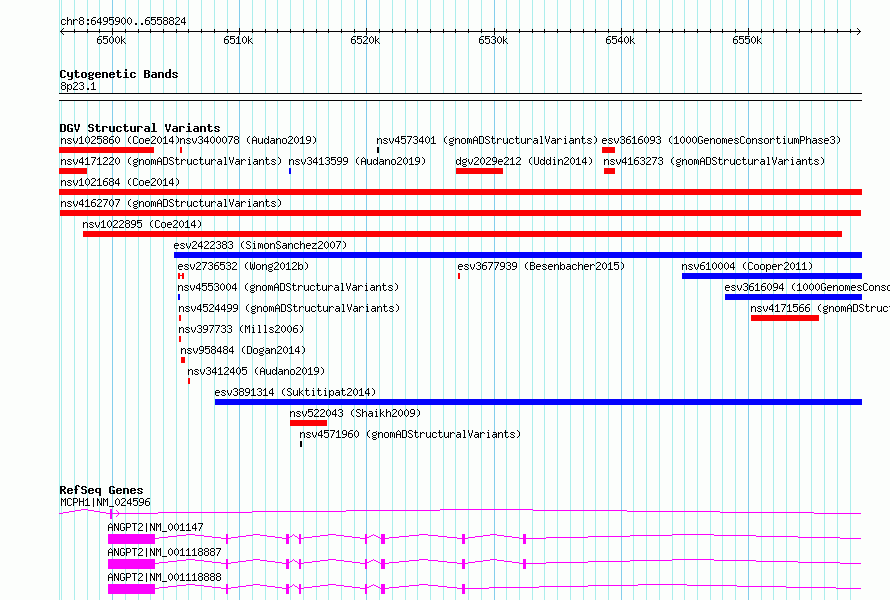Click nsv610004 (Cooper2011) label
The width and height of the screenshot is (890, 600).
[x=747, y=266]
